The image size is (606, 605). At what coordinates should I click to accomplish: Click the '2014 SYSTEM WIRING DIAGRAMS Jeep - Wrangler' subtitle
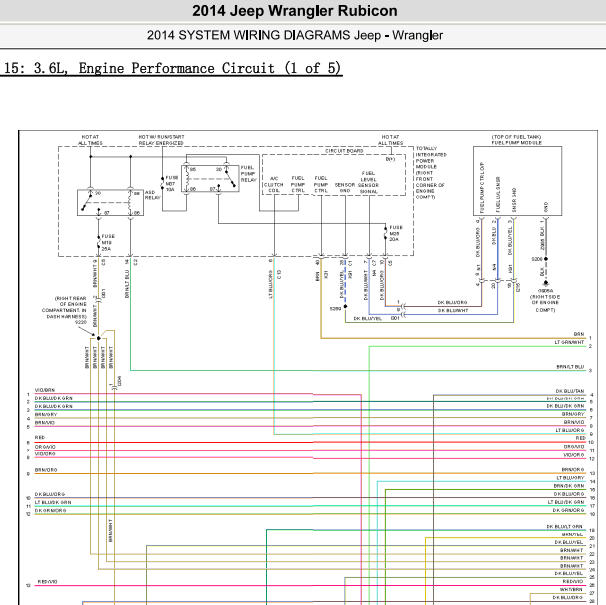pos(294,35)
